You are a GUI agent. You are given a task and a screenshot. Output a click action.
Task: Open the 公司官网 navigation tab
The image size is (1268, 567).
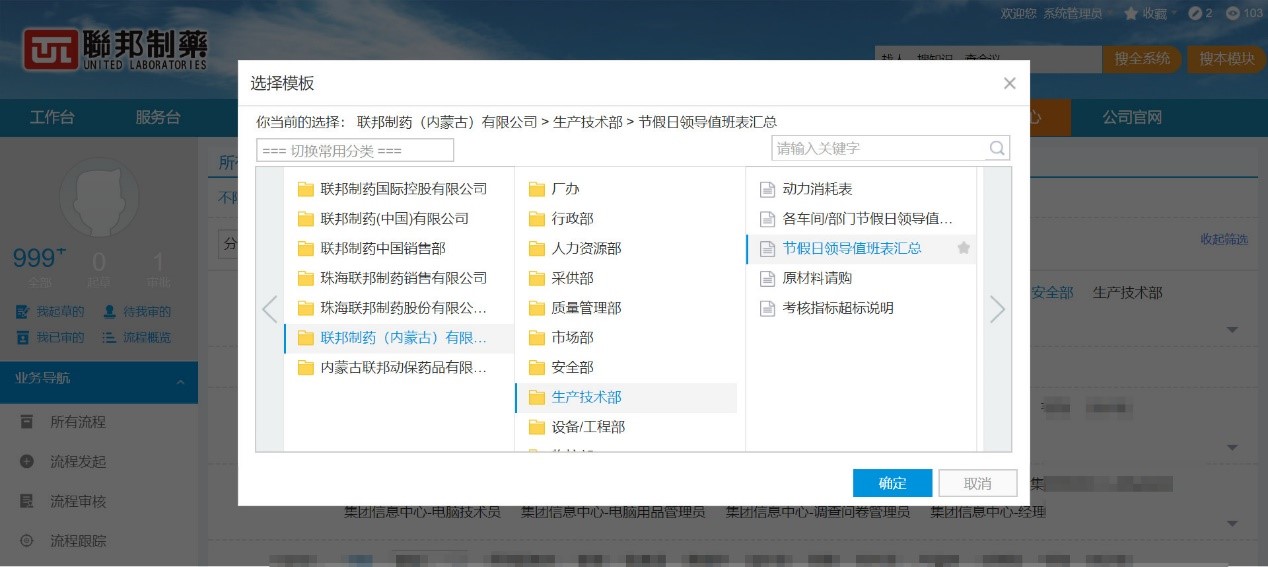tap(1132, 118)
